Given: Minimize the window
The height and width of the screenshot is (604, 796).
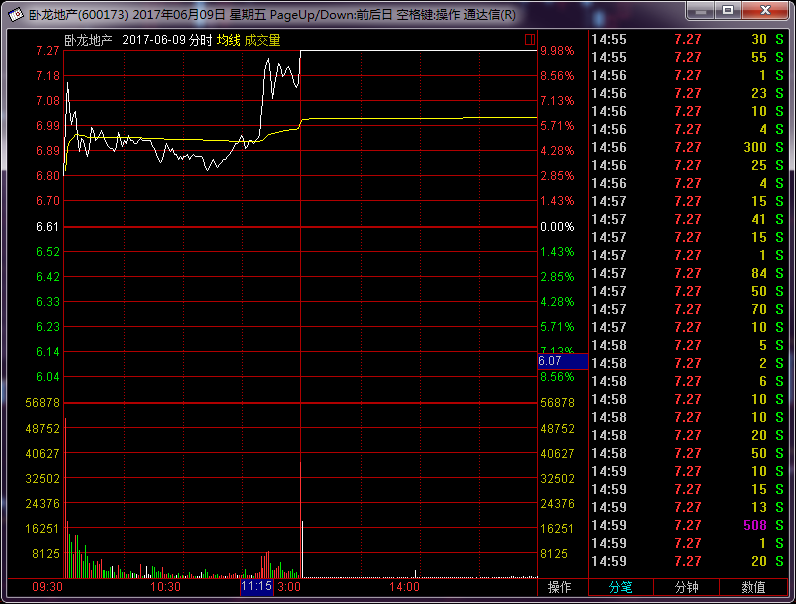Looking at the screenshot, I should [x=701, y=11].
